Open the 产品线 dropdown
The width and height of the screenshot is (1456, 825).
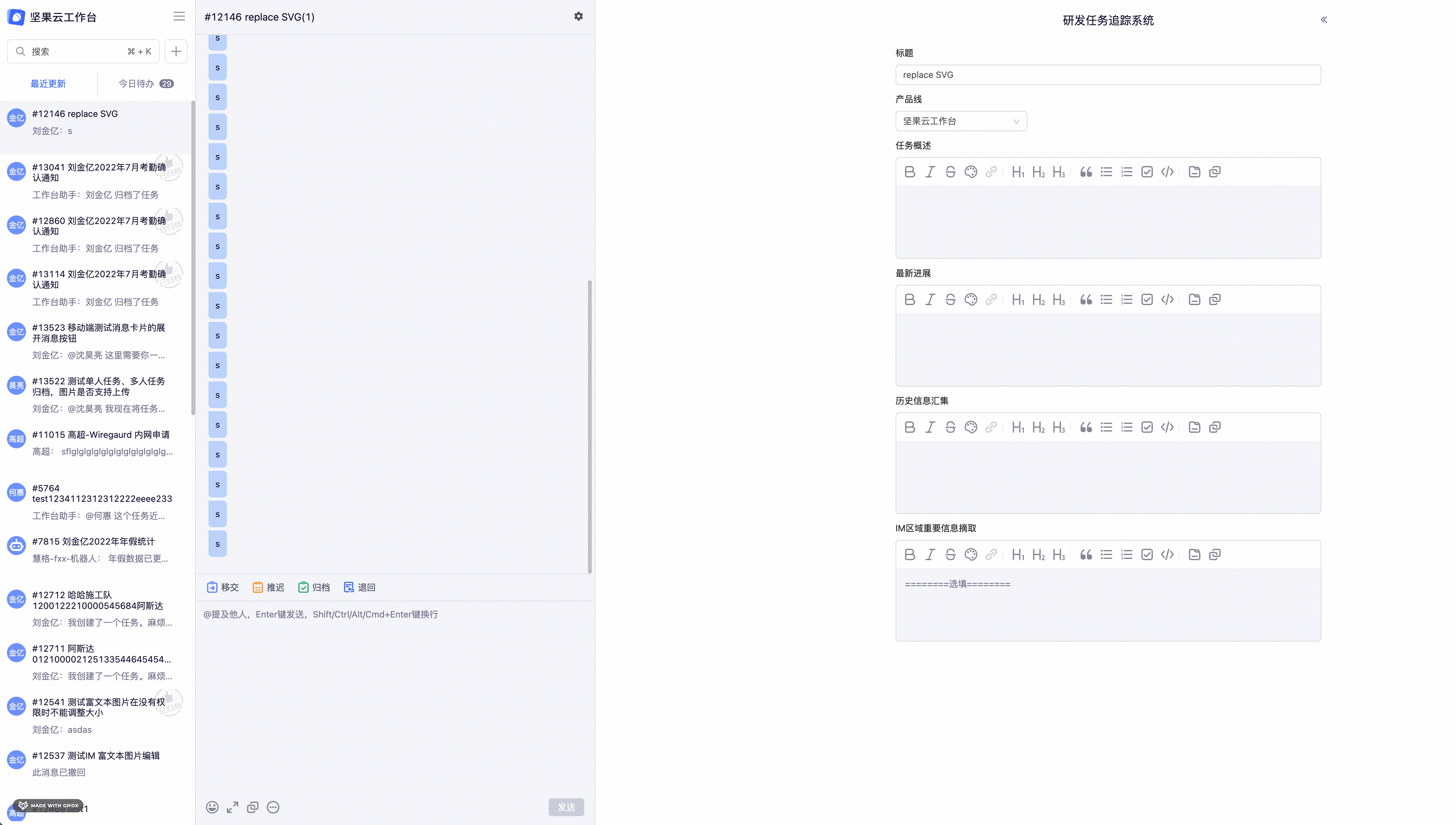tap(961, 121)
